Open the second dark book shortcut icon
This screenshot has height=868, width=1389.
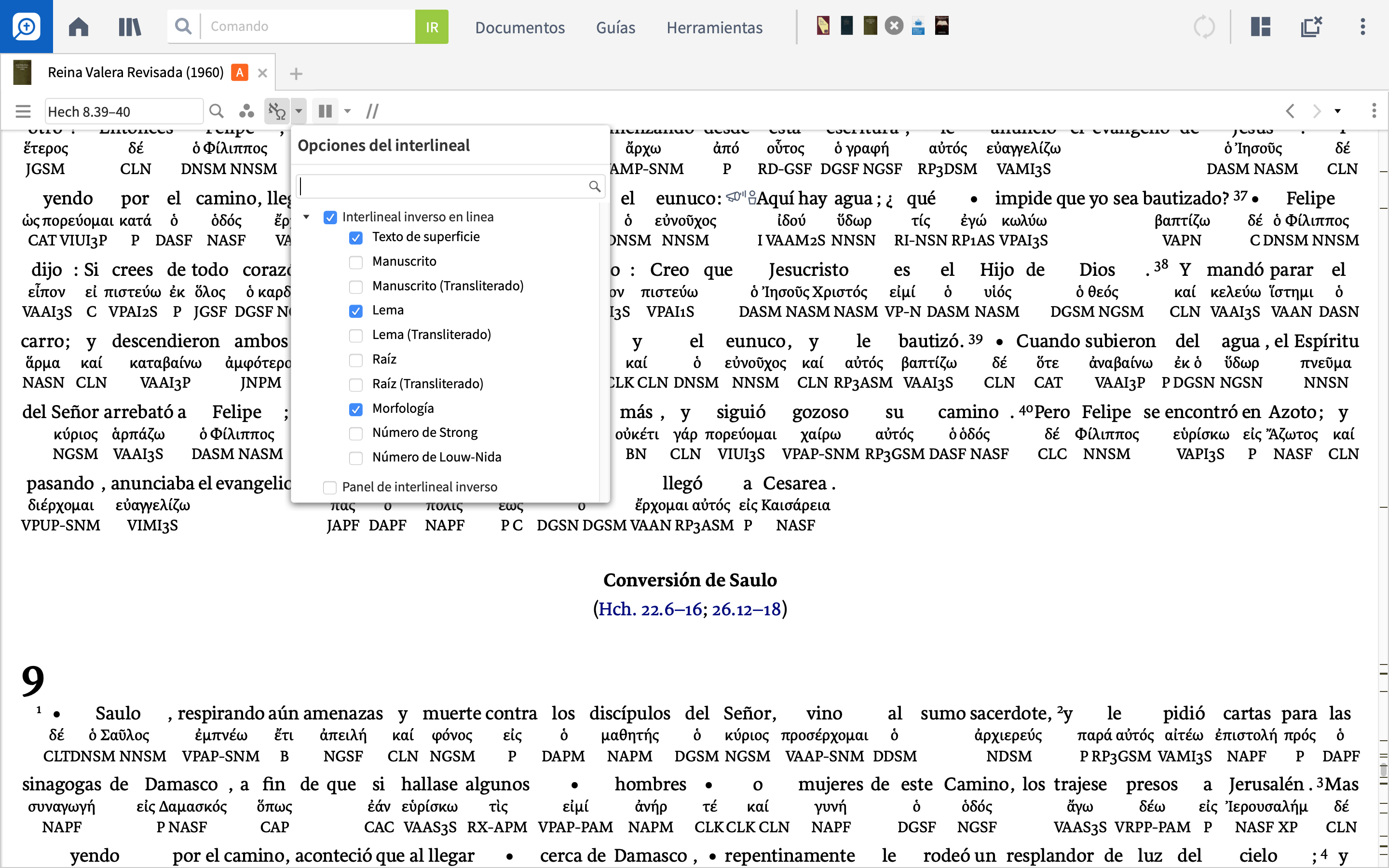click(846, 26)
